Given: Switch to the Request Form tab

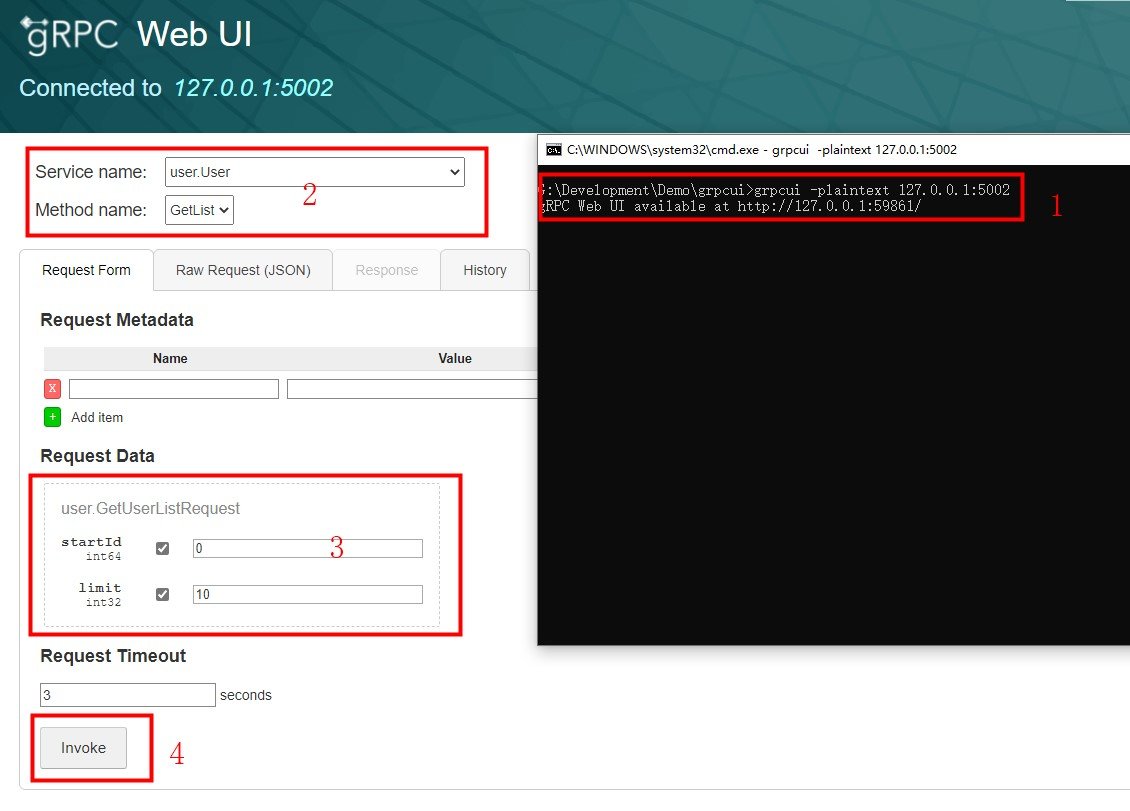Looking at the screenshot, I should click(x=86, y=270).
